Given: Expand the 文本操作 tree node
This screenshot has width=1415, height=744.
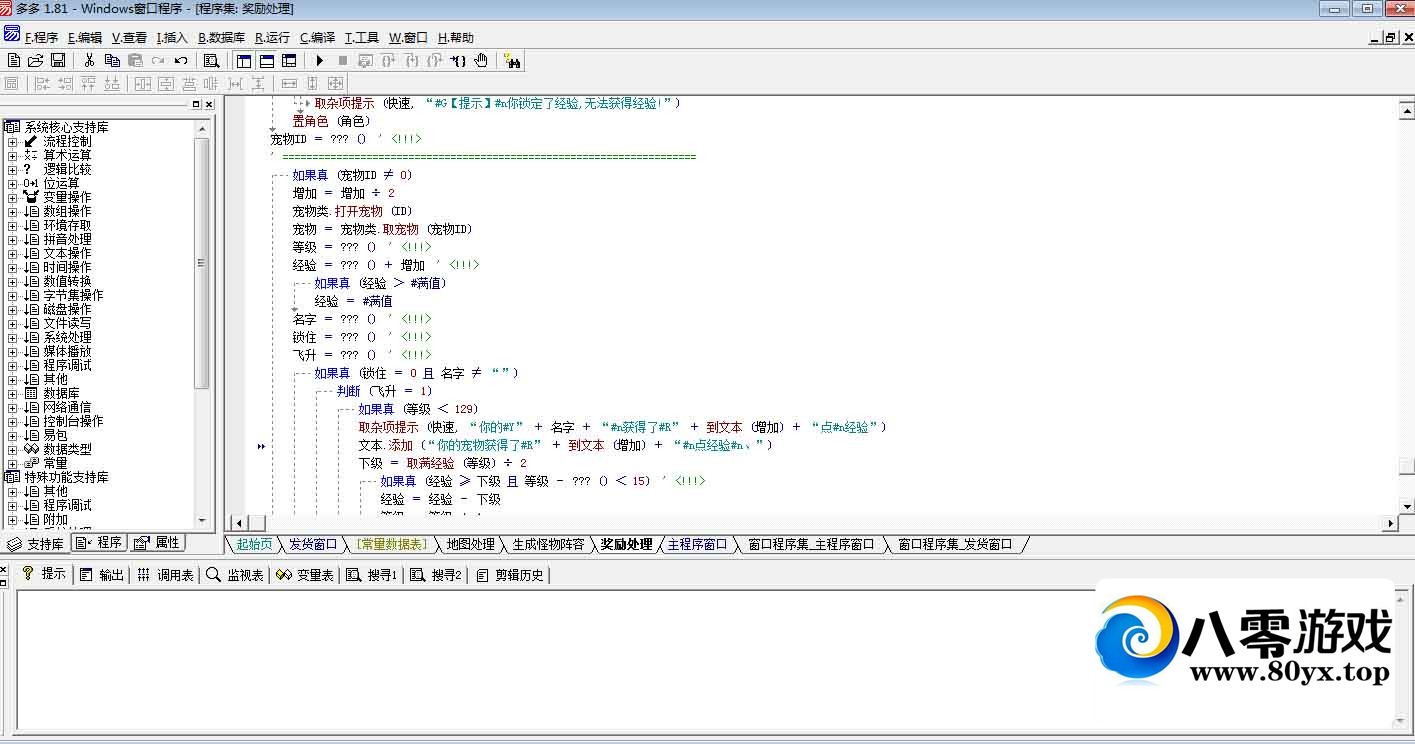Looking at the screenshot, I should click(12, 254).
